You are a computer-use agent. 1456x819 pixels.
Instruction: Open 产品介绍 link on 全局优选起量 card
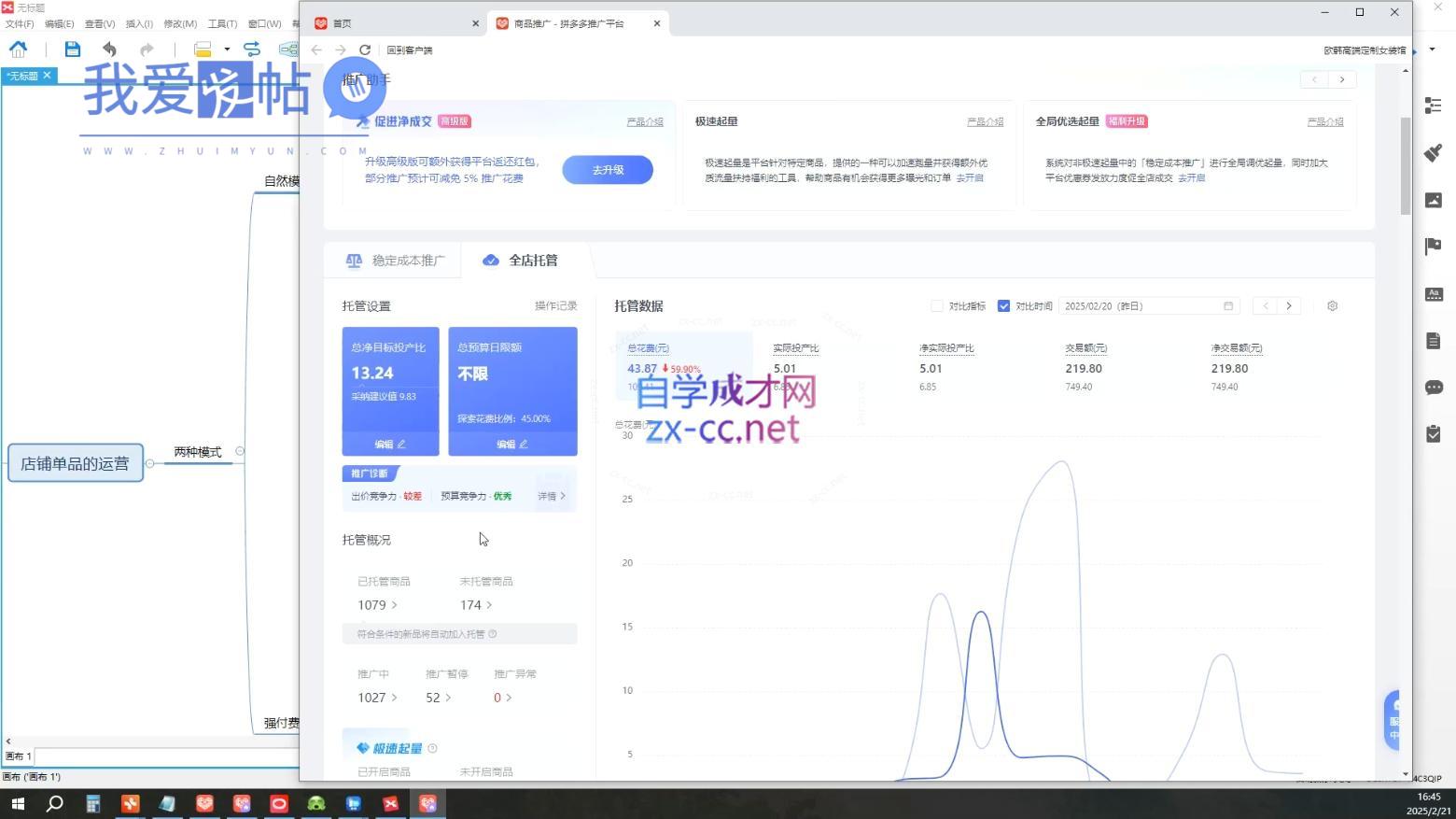tap(1325, 121)
